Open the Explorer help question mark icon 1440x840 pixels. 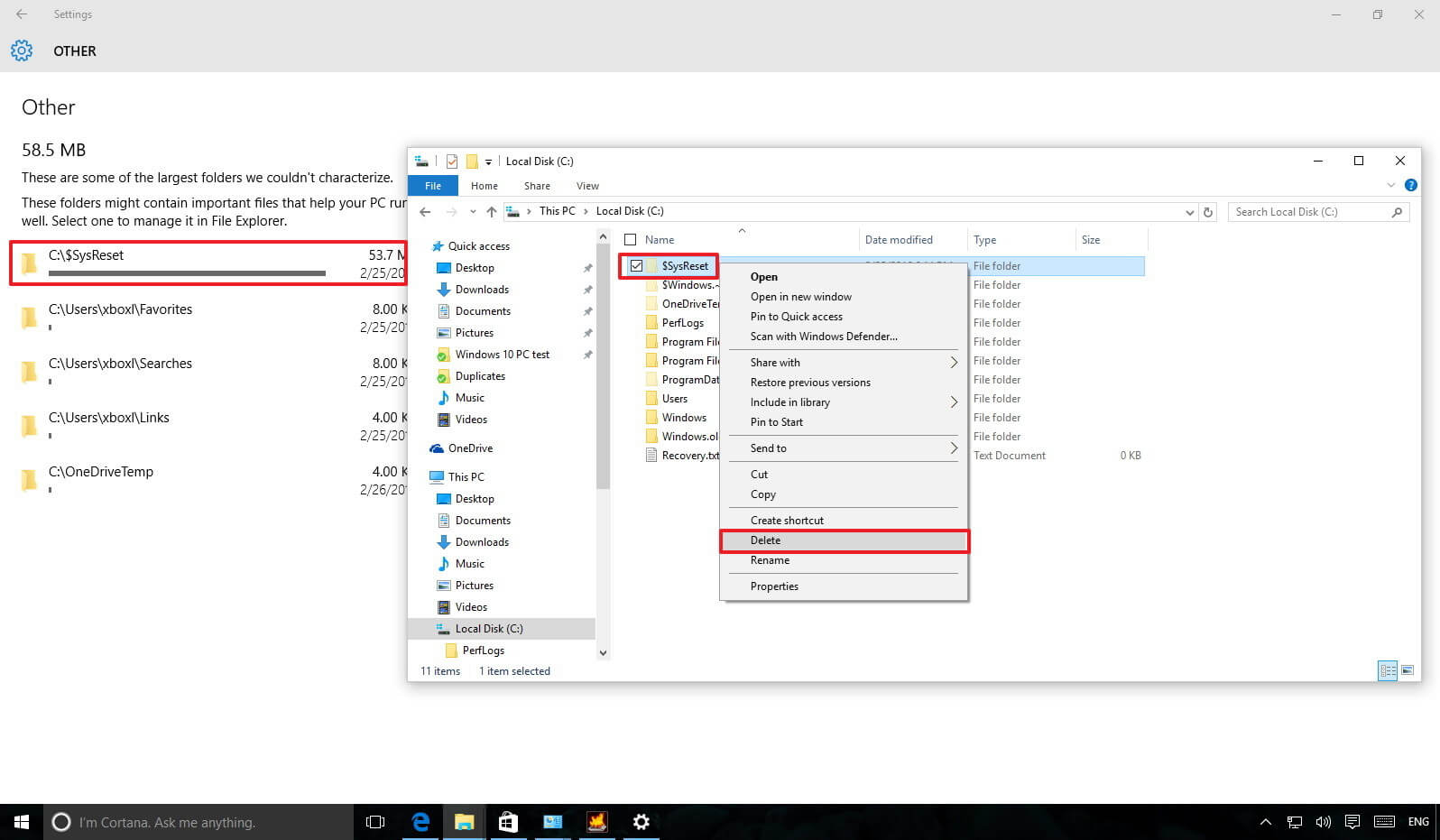point(1410,185)
